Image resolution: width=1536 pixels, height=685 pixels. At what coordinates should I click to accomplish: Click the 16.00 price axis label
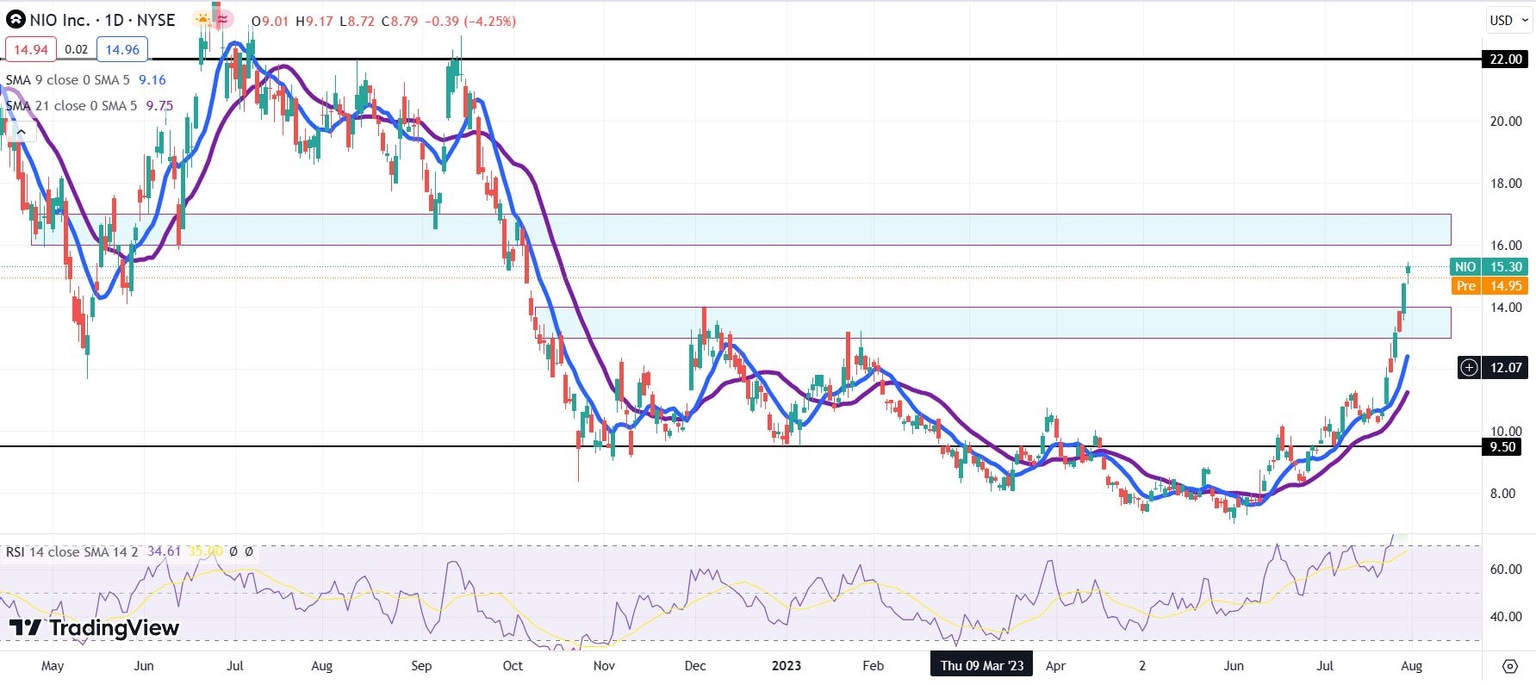point(1505,246)
